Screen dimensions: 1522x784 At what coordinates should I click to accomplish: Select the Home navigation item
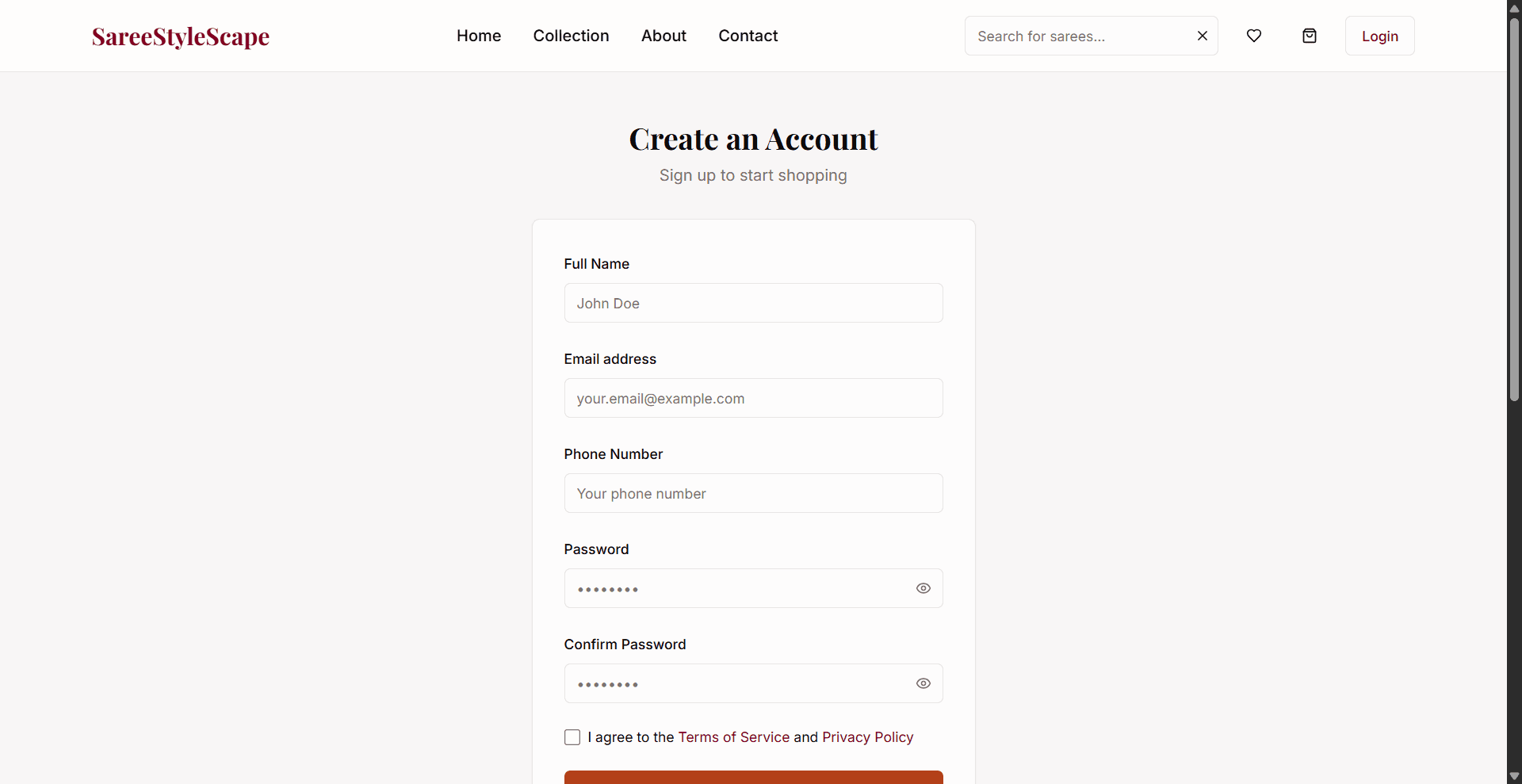click(479, 36)
